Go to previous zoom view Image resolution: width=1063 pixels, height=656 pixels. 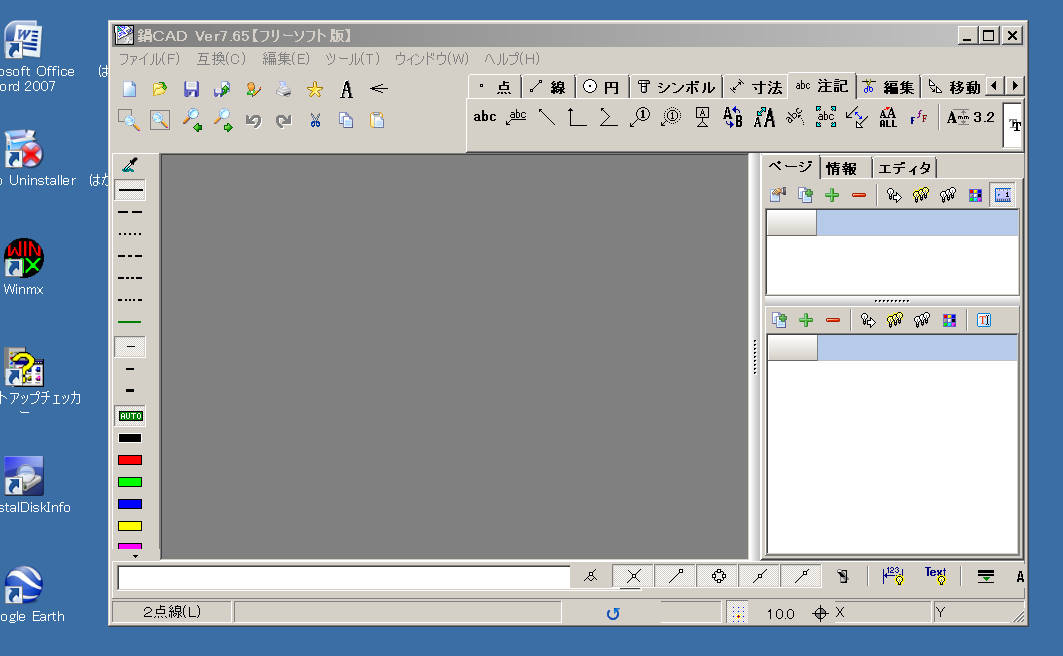coord(193,120)
